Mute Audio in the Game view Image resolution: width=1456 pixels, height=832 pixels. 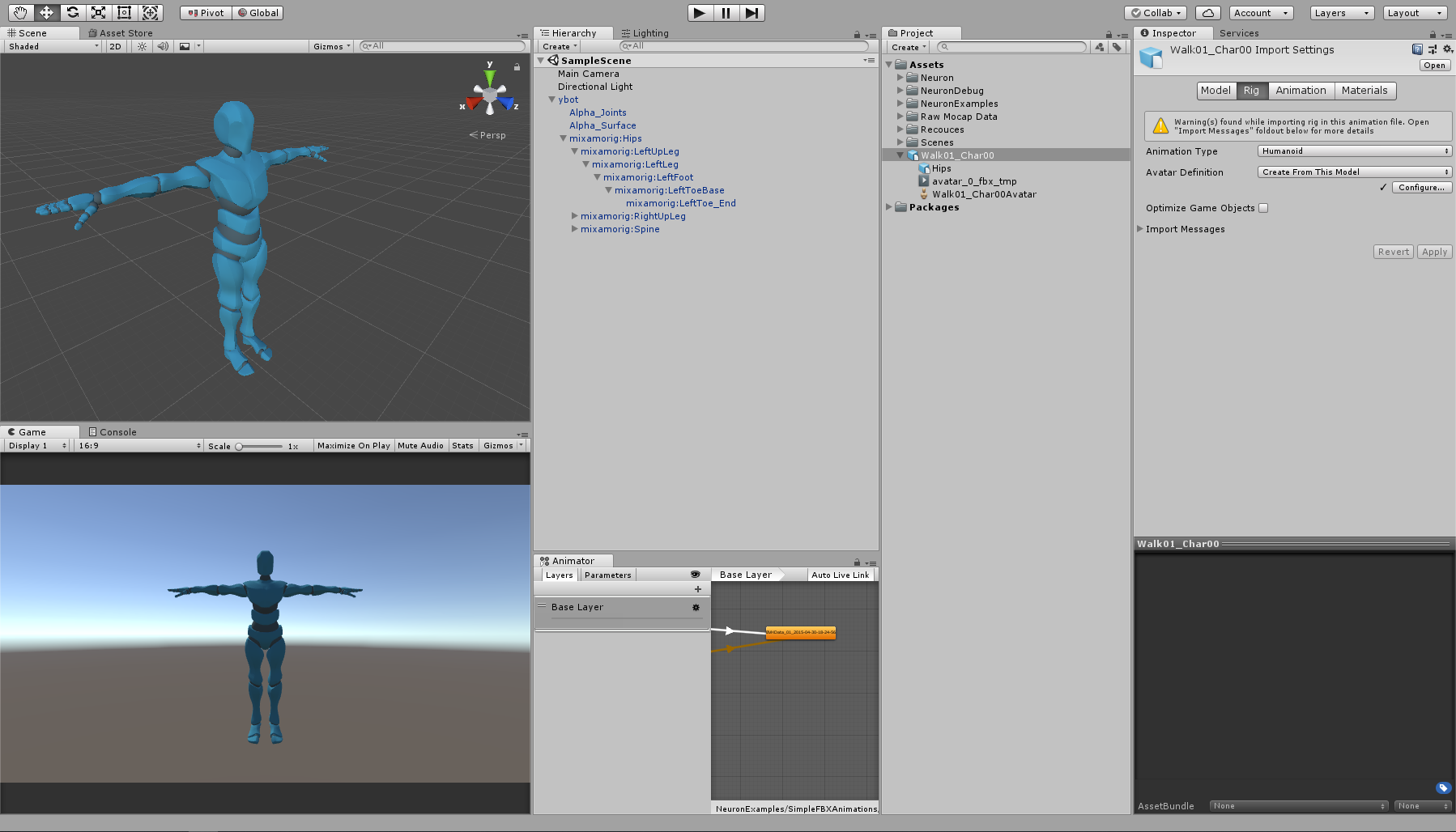(x=420, y=445)
